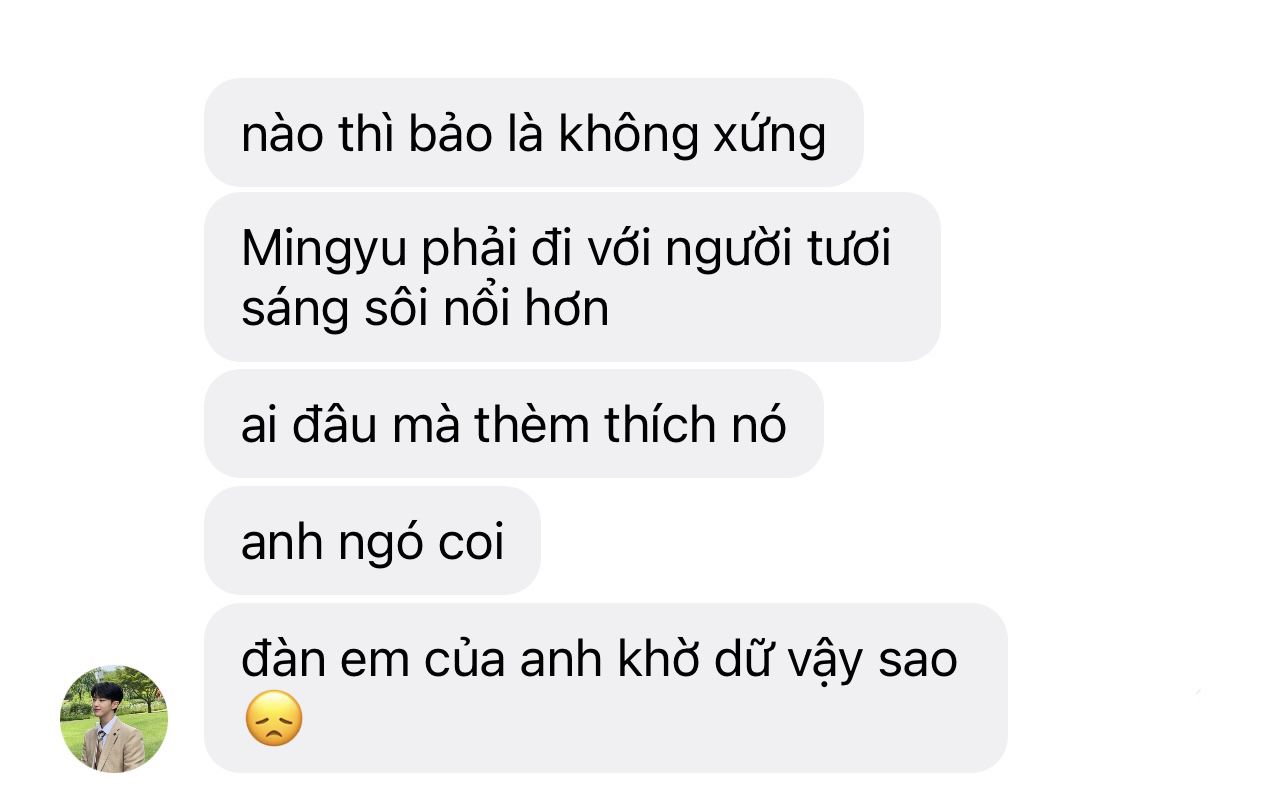Click the words "sáng sôi nổi hơn" line

coord(425,309)
